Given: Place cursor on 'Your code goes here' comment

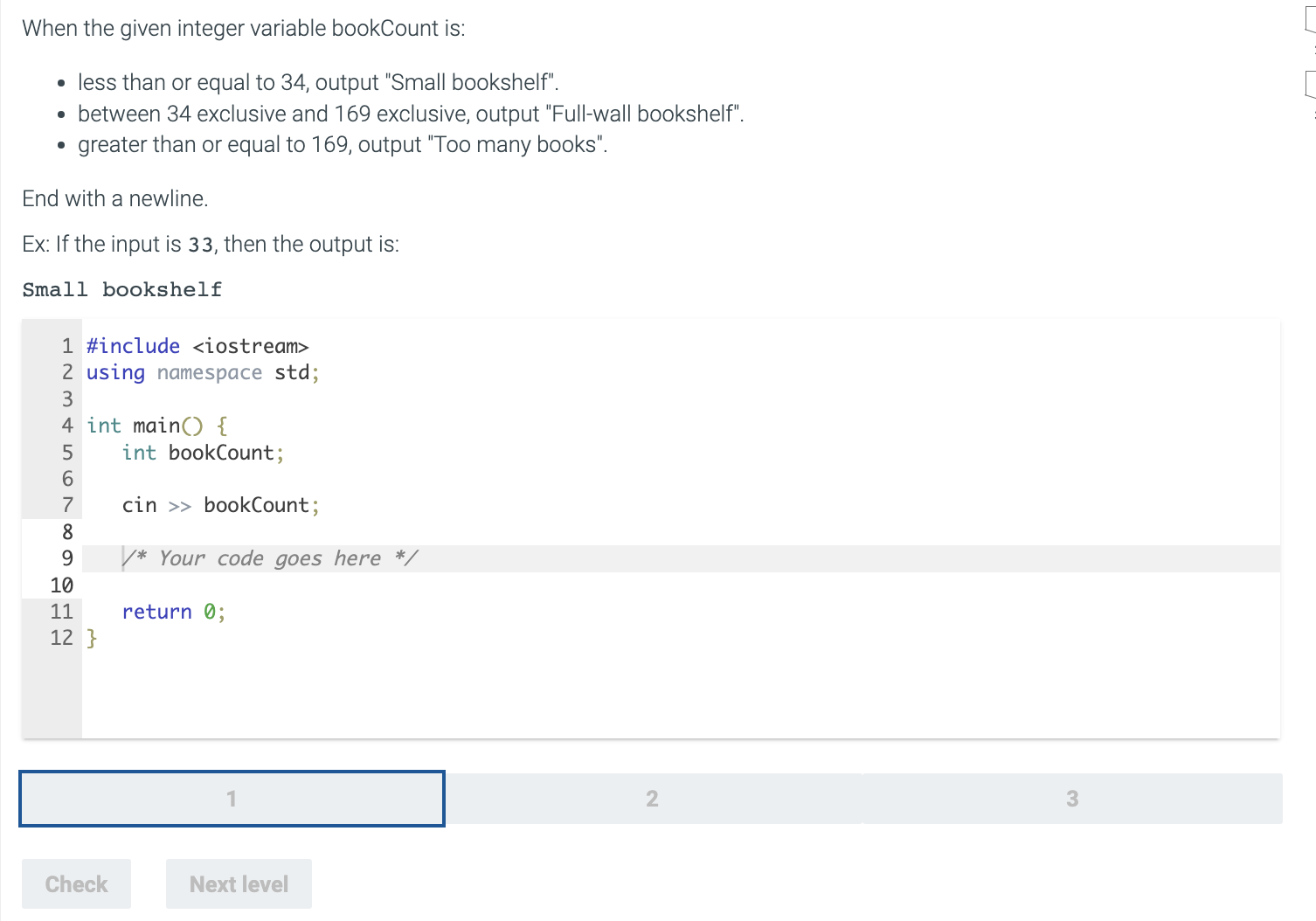Looking at the screenshot, I should pyautogui.click(x=270, y=558).
